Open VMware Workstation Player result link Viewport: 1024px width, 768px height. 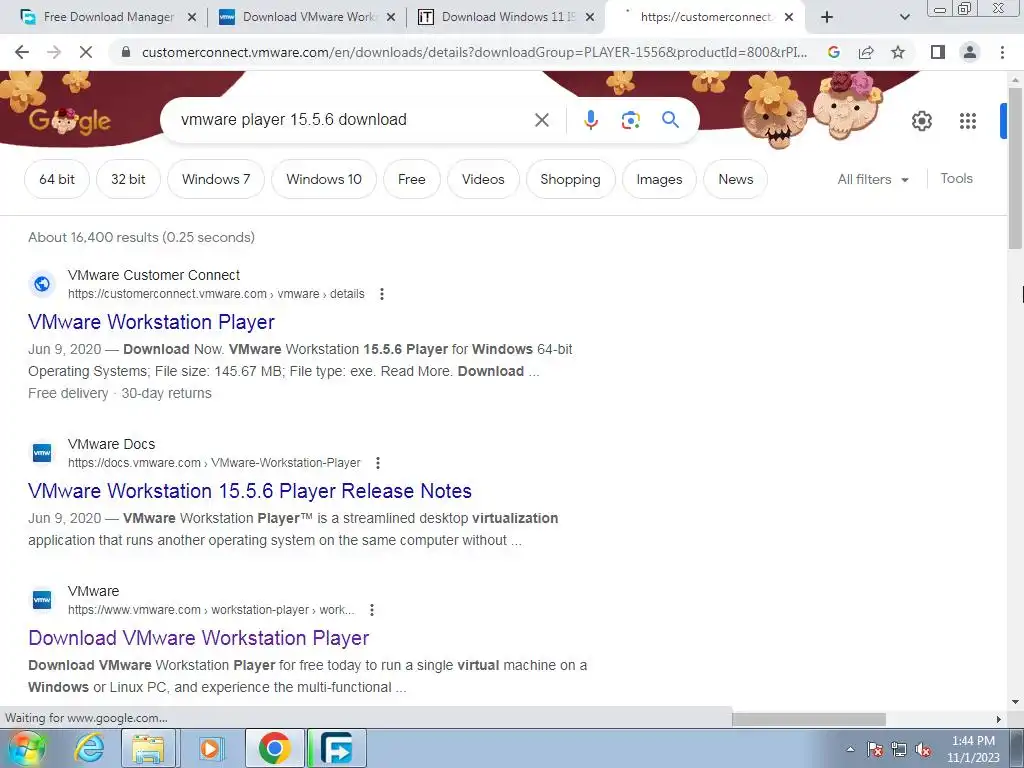tap(152, 322)
